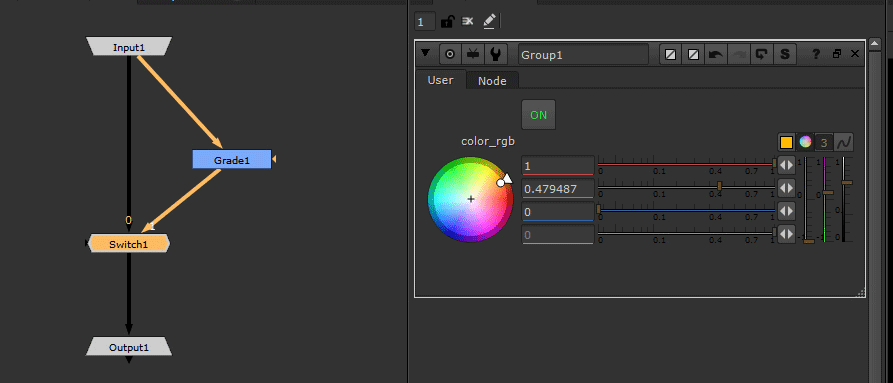Viewport: 893px width, 383px height.
Task: Click the orange color swatch above the sliders
Action: pos(787,142)
